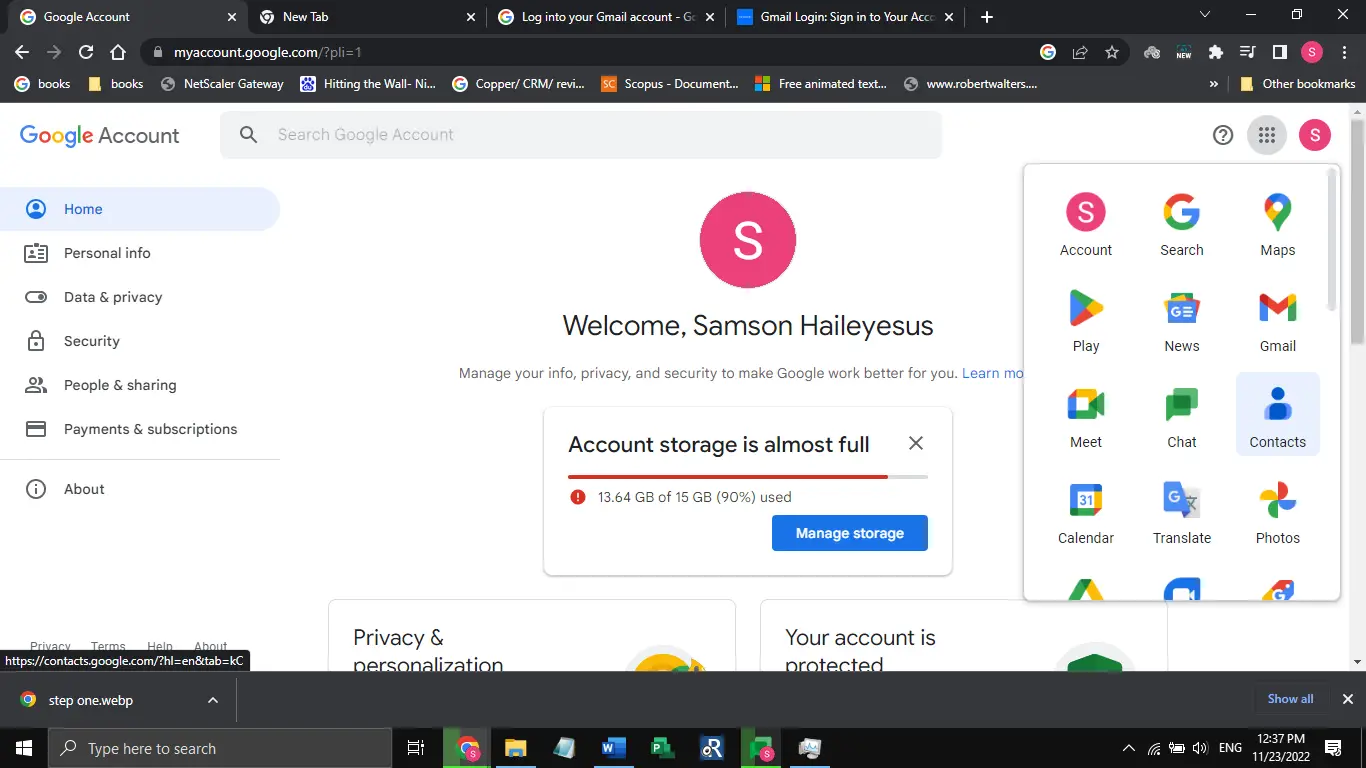The width and height of the screenshot is (1366, 768).
Task: Focus the Search Google Account field
Action: (x=581, y=135)
